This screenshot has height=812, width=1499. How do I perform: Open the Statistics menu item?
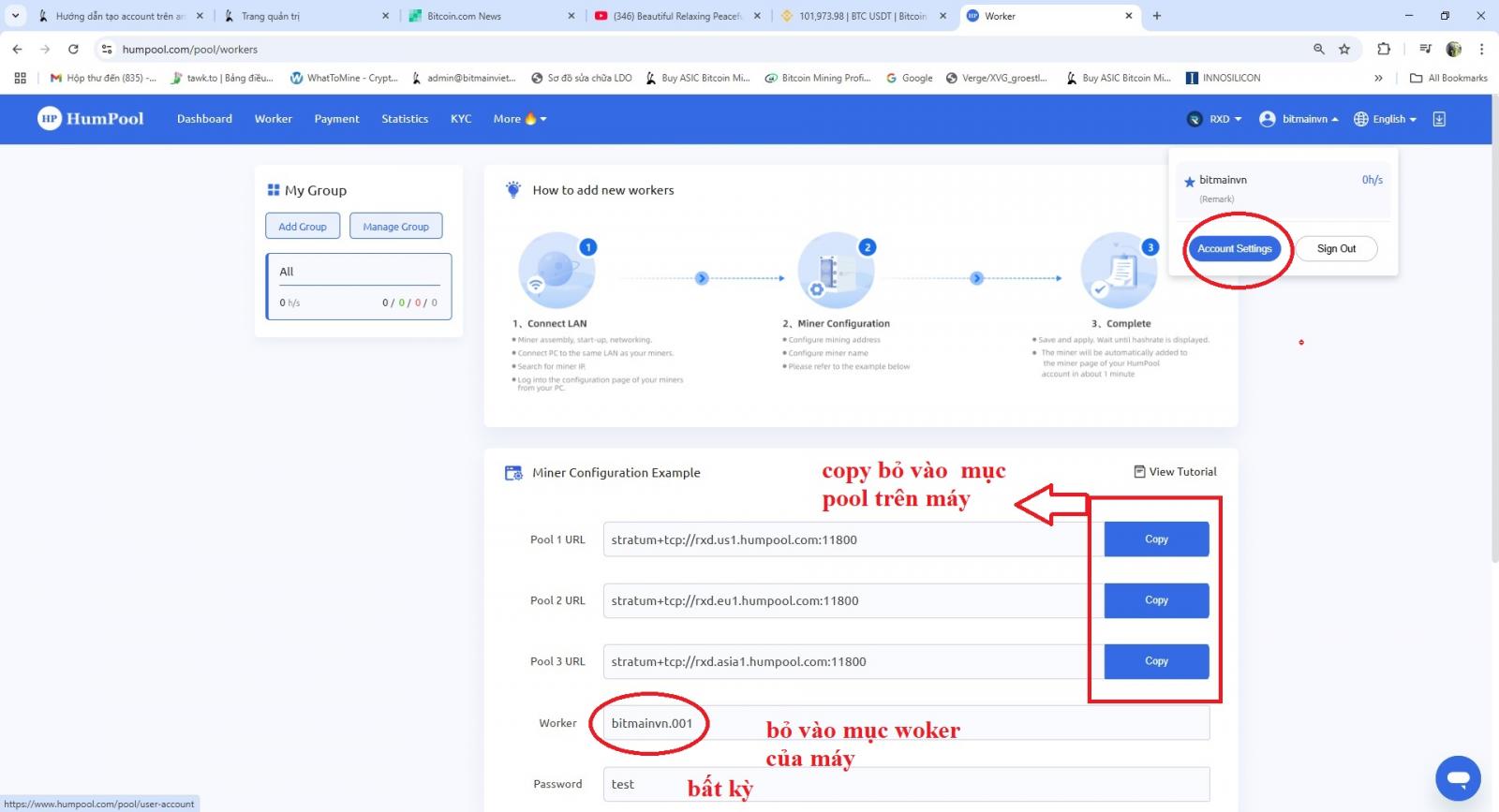click(405, 119)
